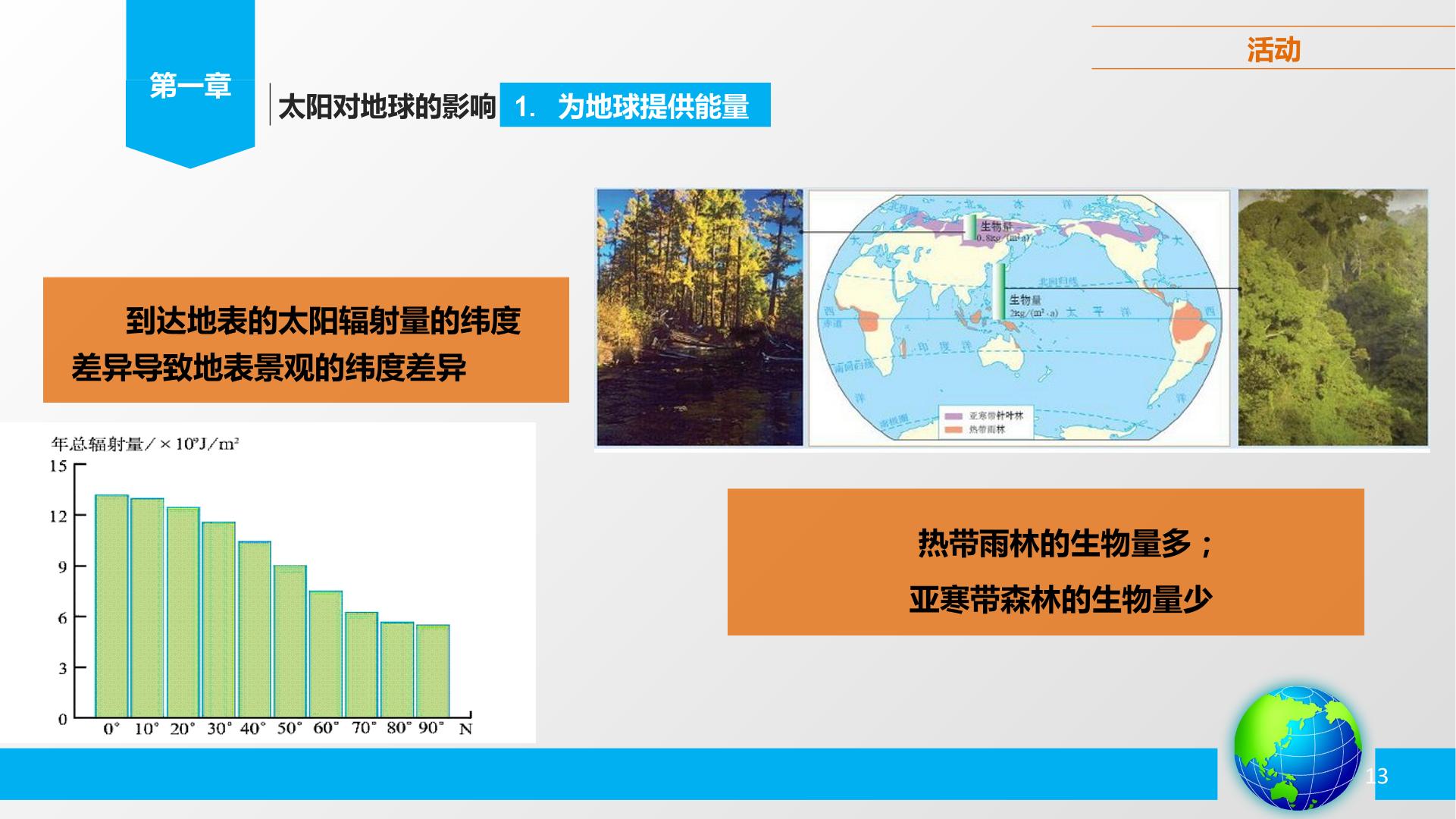Viewport: 1456px width, 819px height.
Task: Click the 0° bar in the radiation chart
Action: (x=111, y=606)
